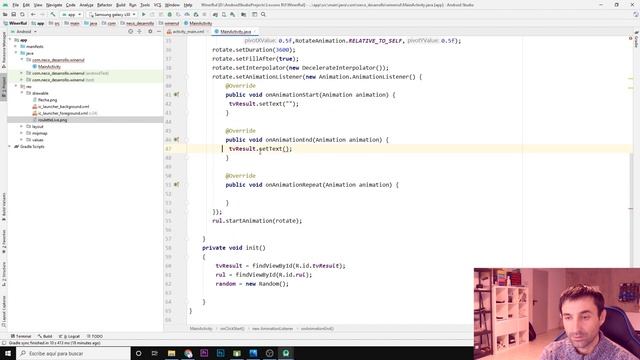Open the Search Everywhere magnifier icon
Image resolution: width=640 pixels, height=360 pixels.
pyautogui.click(x=263, y=14)
